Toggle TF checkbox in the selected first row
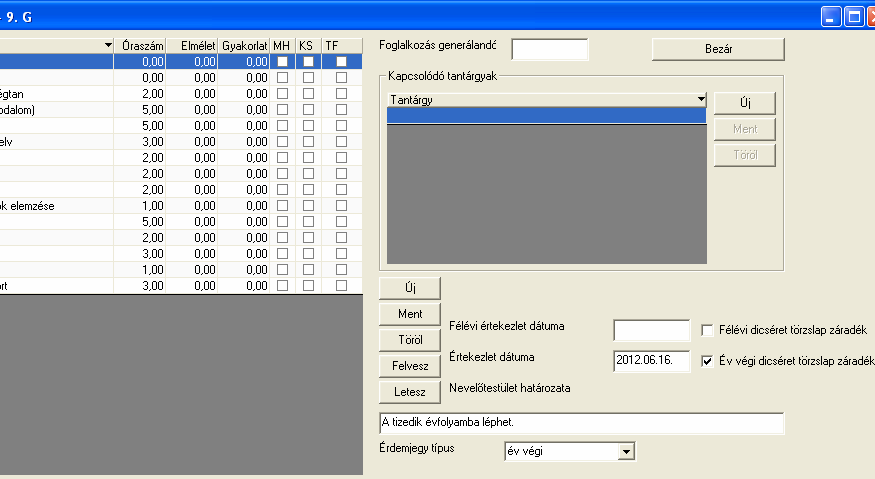875x479 pixels. pos(342,61)
